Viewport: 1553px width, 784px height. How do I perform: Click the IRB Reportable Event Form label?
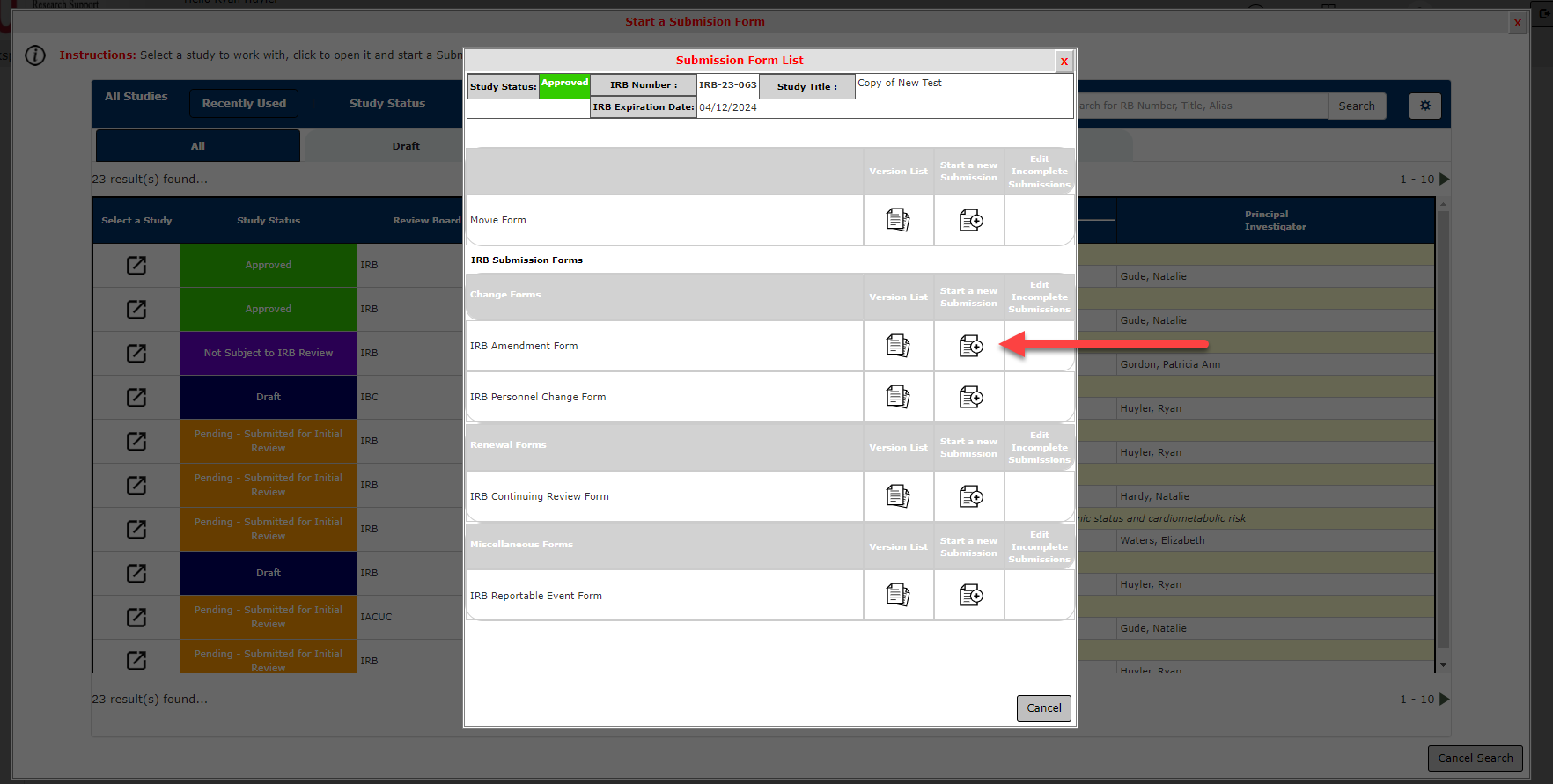[x=536, y=597]
